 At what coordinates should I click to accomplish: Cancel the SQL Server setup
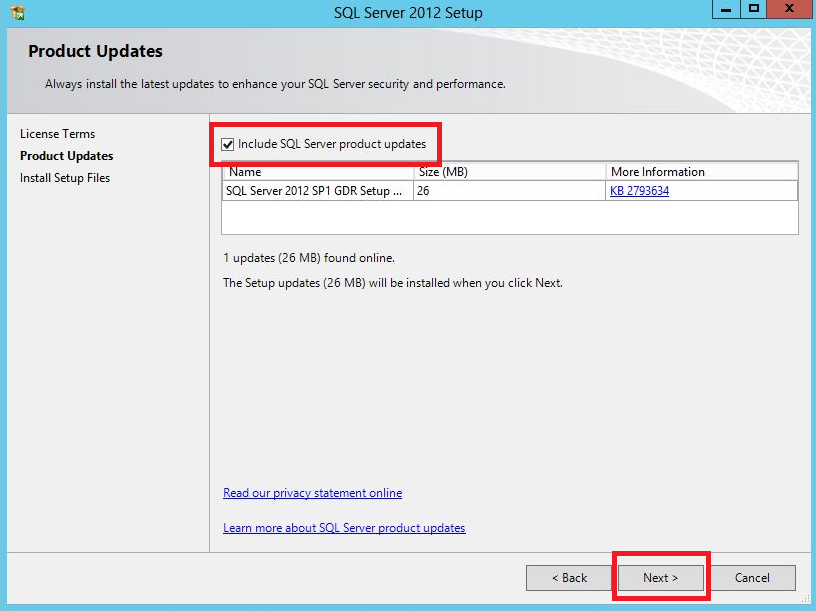(x=752, y=578)
